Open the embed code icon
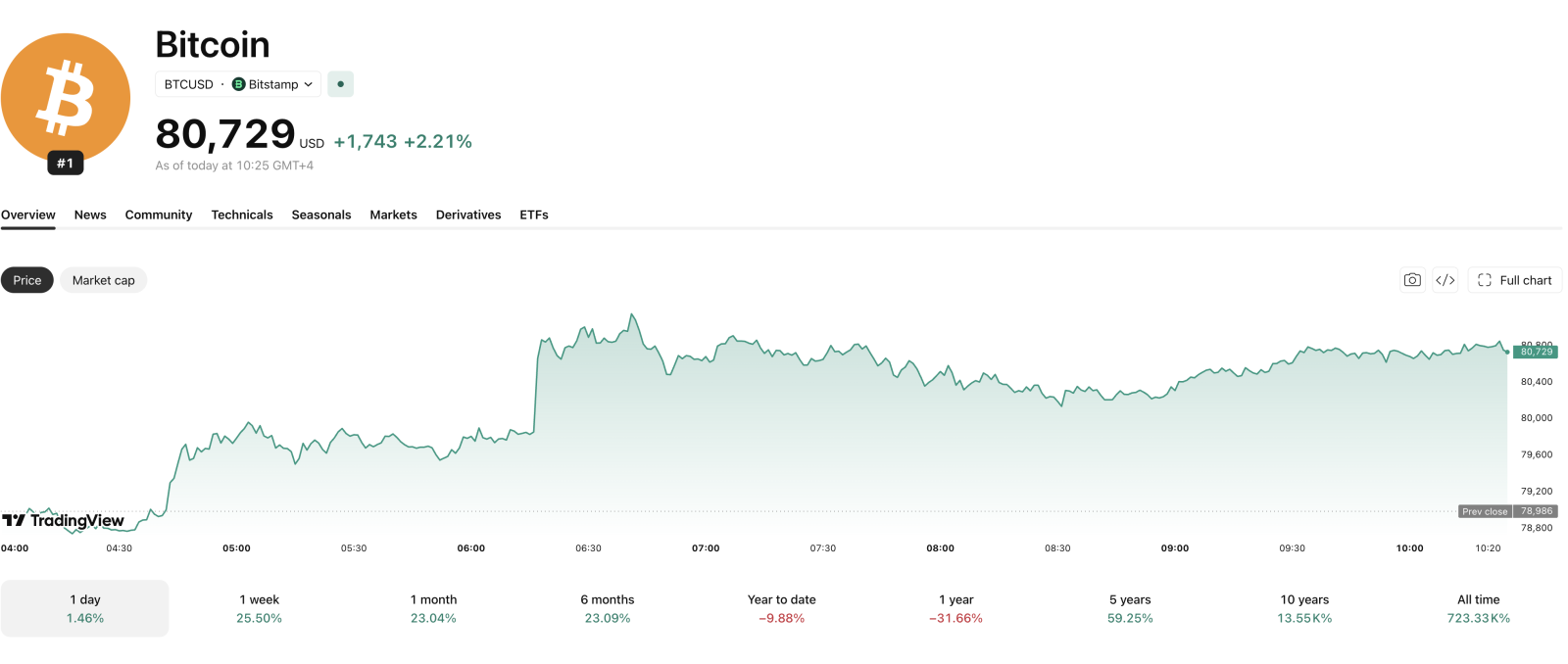 [1445, 280]
